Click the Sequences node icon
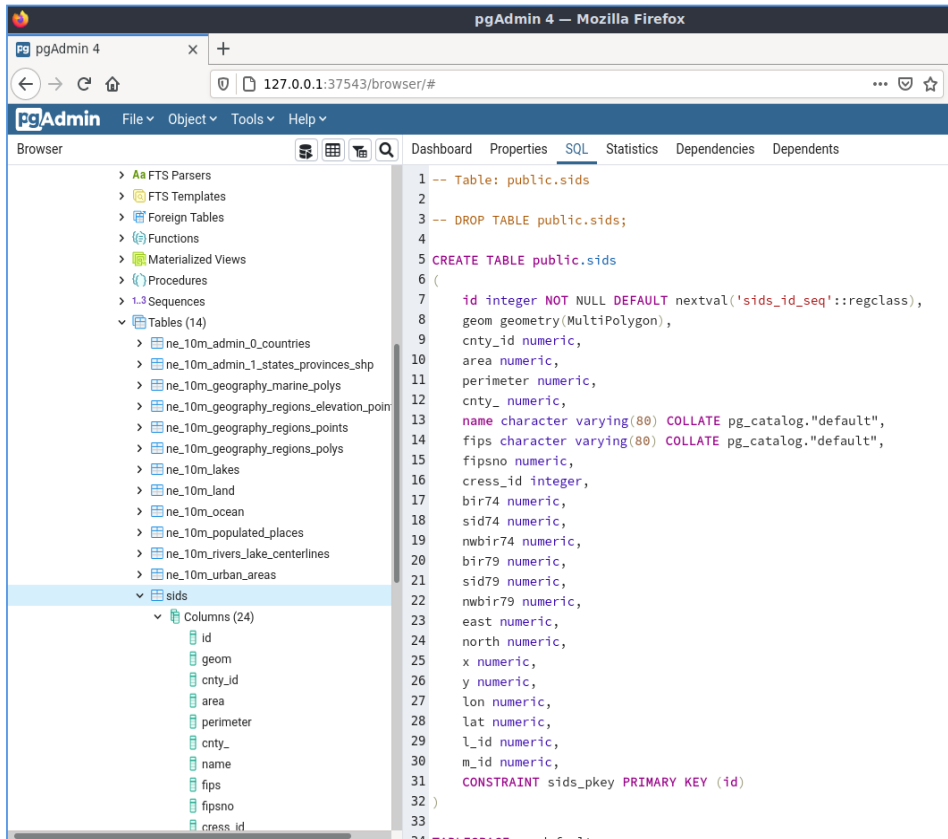Viewport: 948px width, 839px height. click(139, 301)
